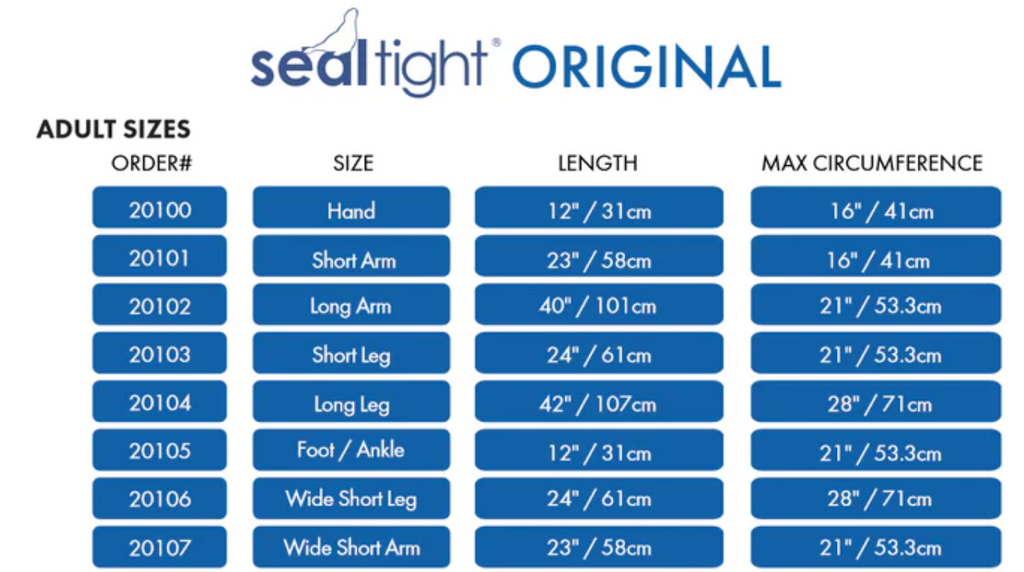Image resolution: width=1024 pixels, height=572 pixels.
Task: Choose the Hand size button
Action: tap(351, 210)
